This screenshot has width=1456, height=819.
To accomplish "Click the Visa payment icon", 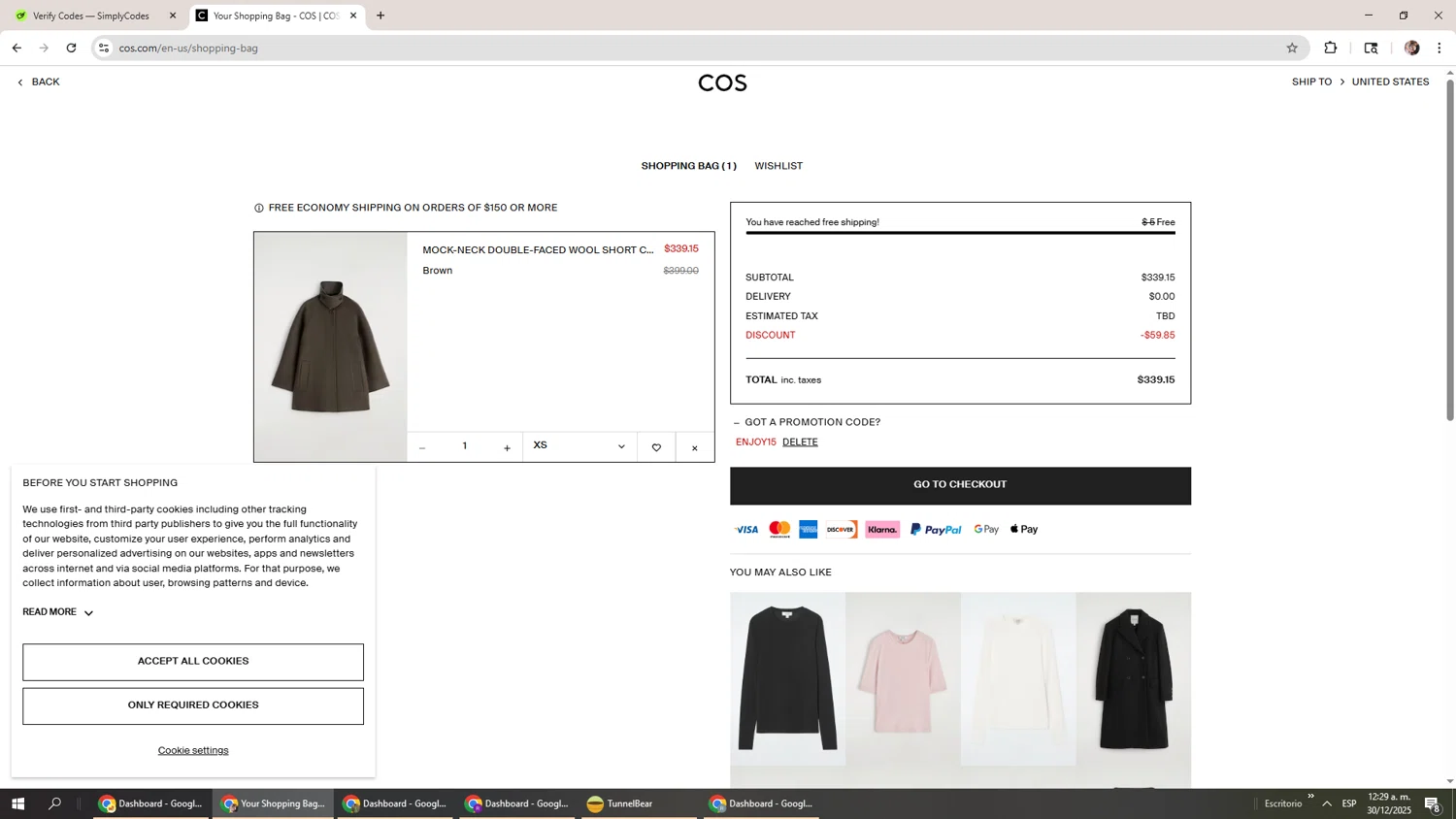I will point(746,530).
